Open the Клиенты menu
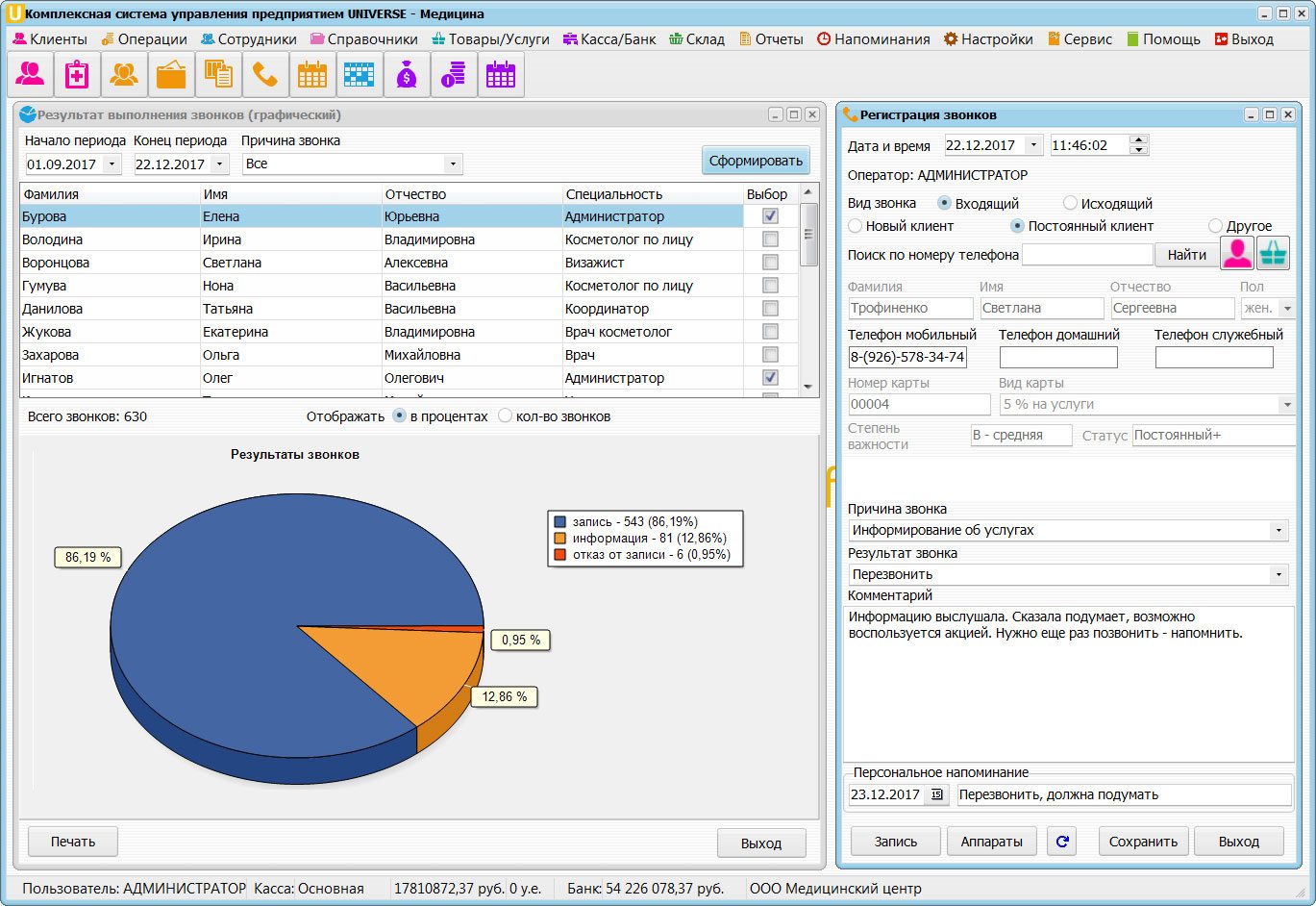The height and width of the screenshot is (906, 1316). point(50,39)
